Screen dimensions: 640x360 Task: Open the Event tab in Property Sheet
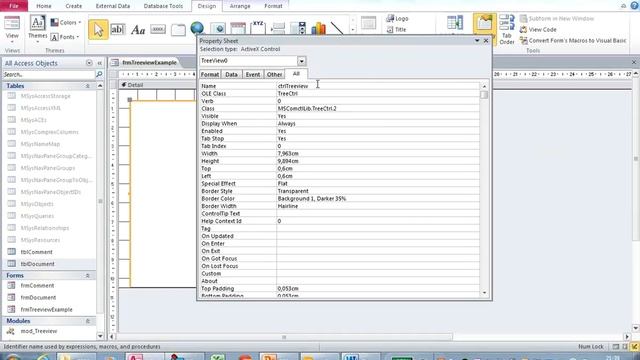click(x=253, y=74)
